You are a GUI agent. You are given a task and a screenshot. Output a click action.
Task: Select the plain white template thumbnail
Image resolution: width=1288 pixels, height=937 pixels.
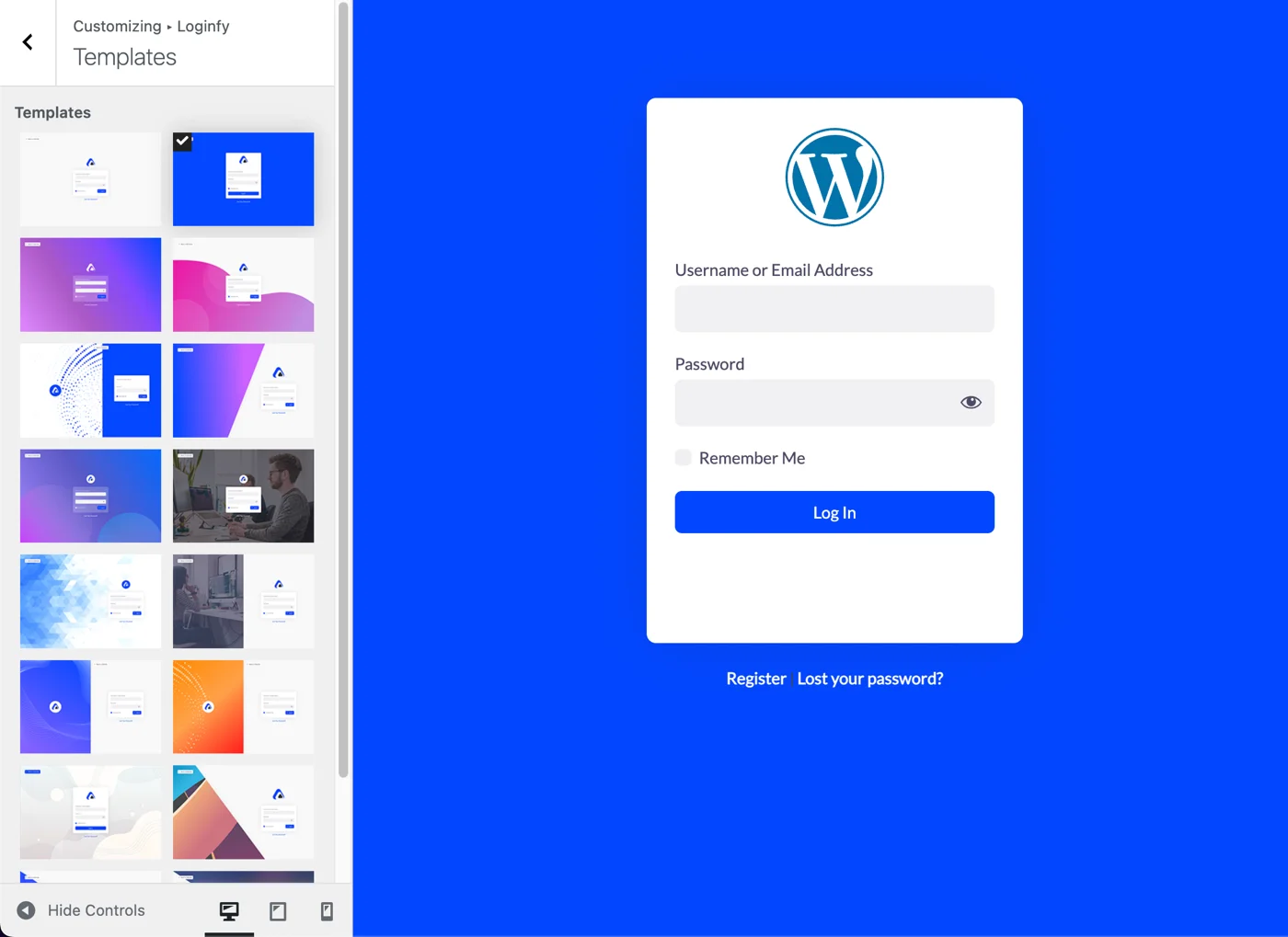(90, 179)
